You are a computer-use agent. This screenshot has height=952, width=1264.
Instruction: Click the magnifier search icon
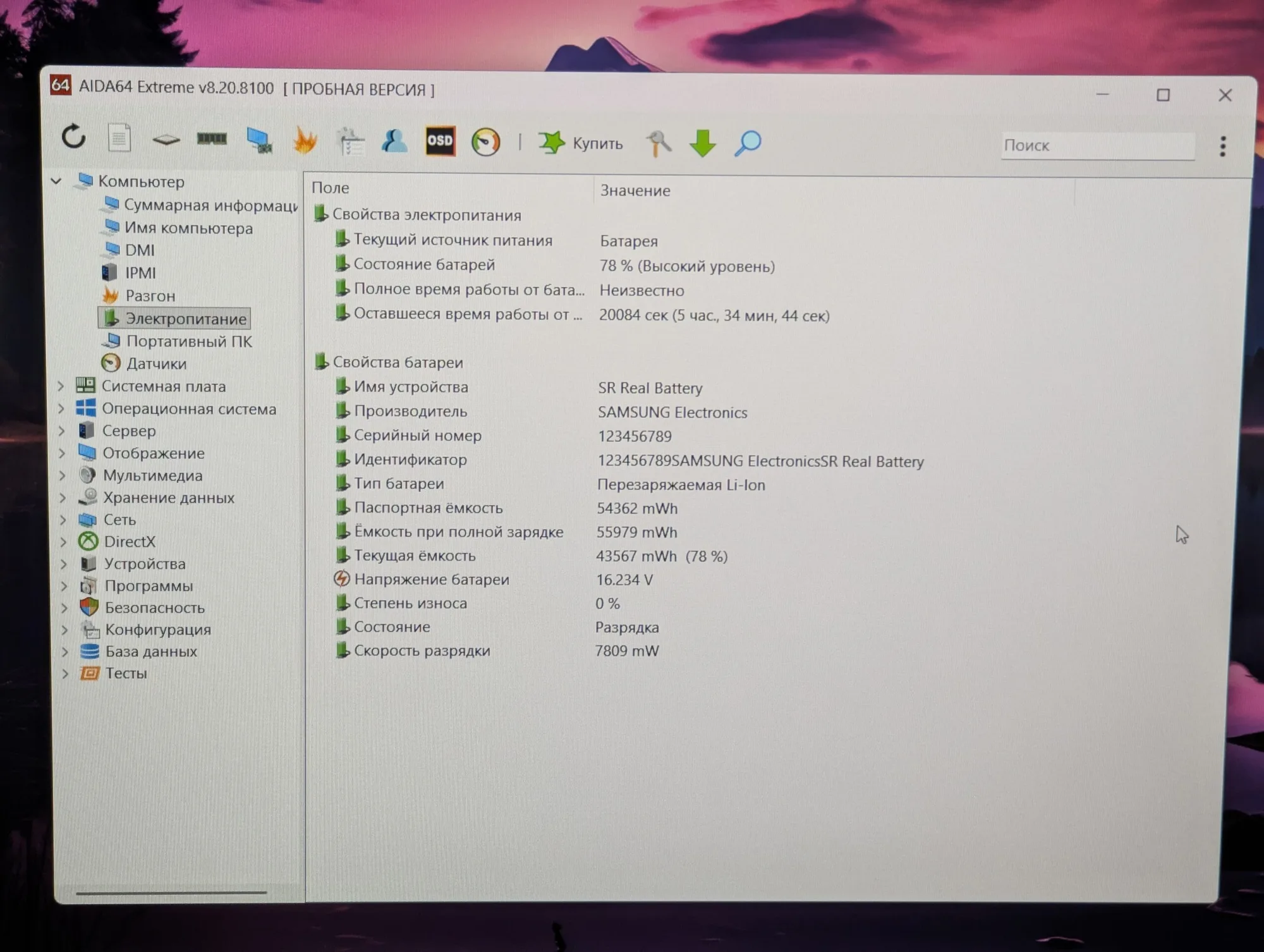pos(748,143)
